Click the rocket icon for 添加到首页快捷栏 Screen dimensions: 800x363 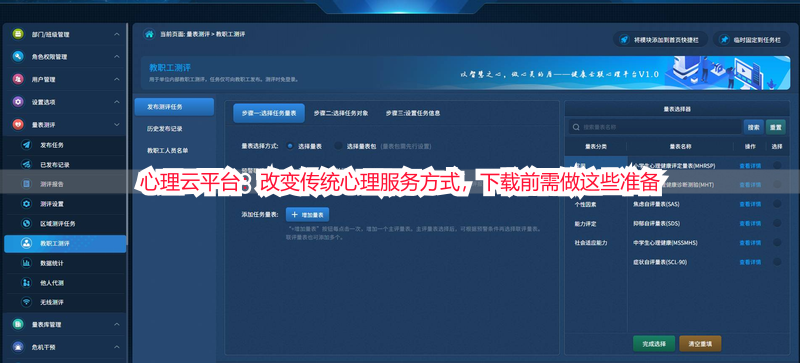coord(623,39)
